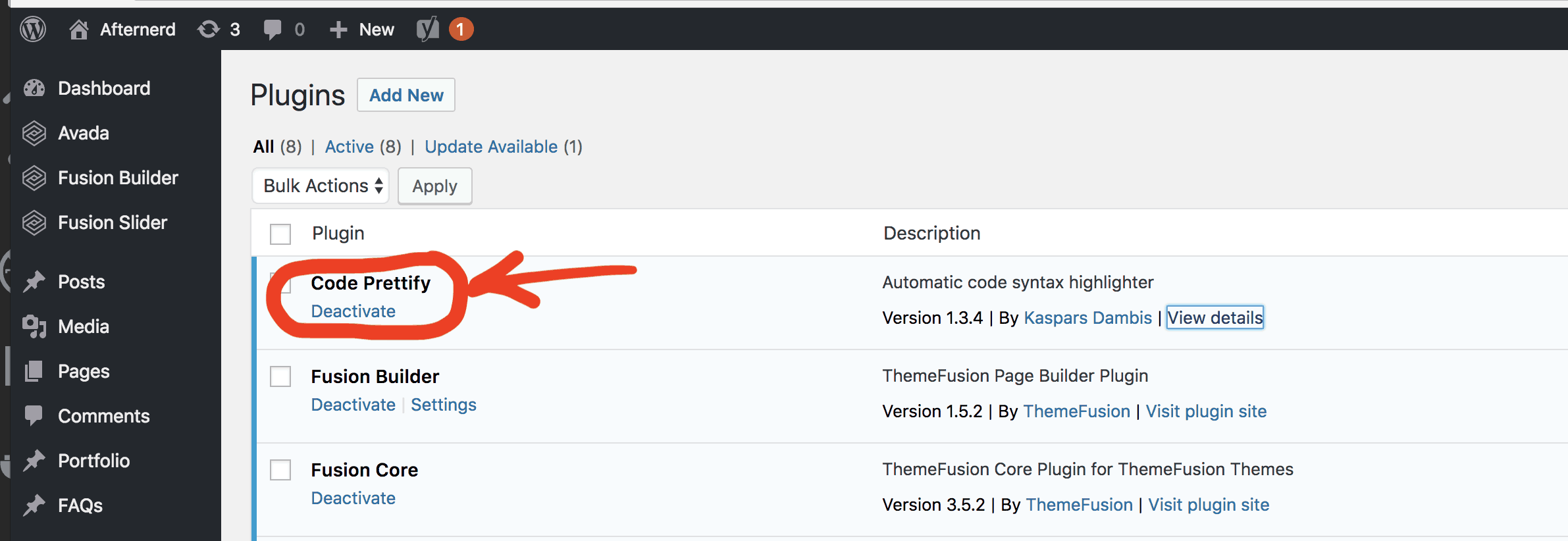Click the comments bubble in admin bar

[272, 30]
